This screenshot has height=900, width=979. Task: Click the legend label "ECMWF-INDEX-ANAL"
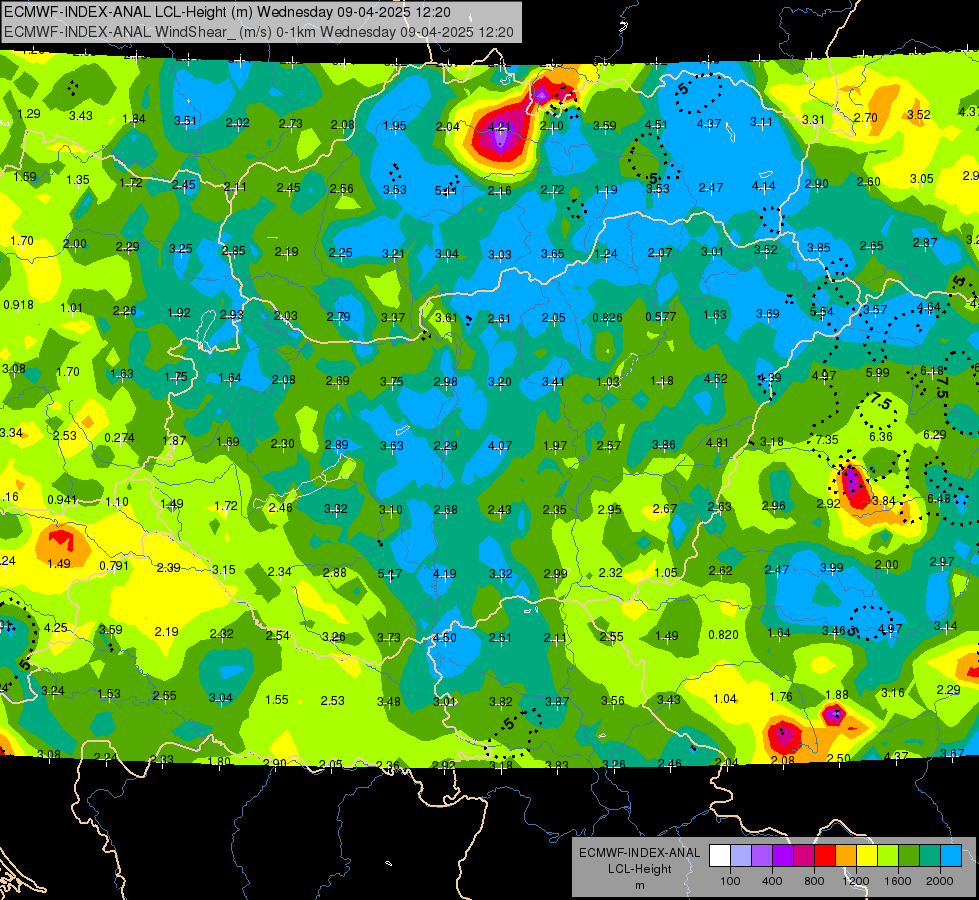pyautogui.click(x=639, y=853)
